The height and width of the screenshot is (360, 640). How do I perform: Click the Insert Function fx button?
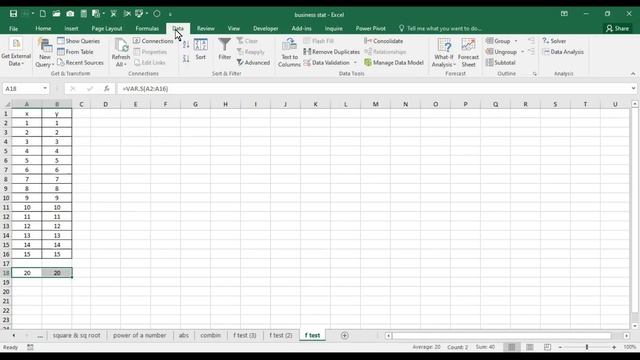tap(107, 89)
